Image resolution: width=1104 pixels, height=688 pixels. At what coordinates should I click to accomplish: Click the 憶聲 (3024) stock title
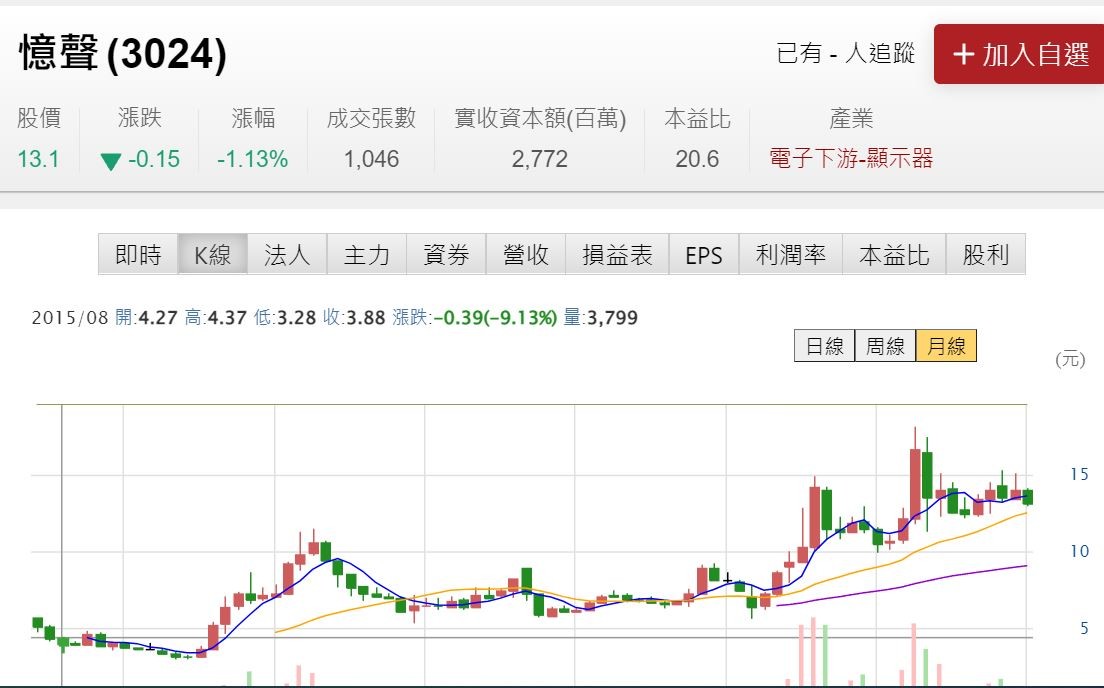[123, 53]
